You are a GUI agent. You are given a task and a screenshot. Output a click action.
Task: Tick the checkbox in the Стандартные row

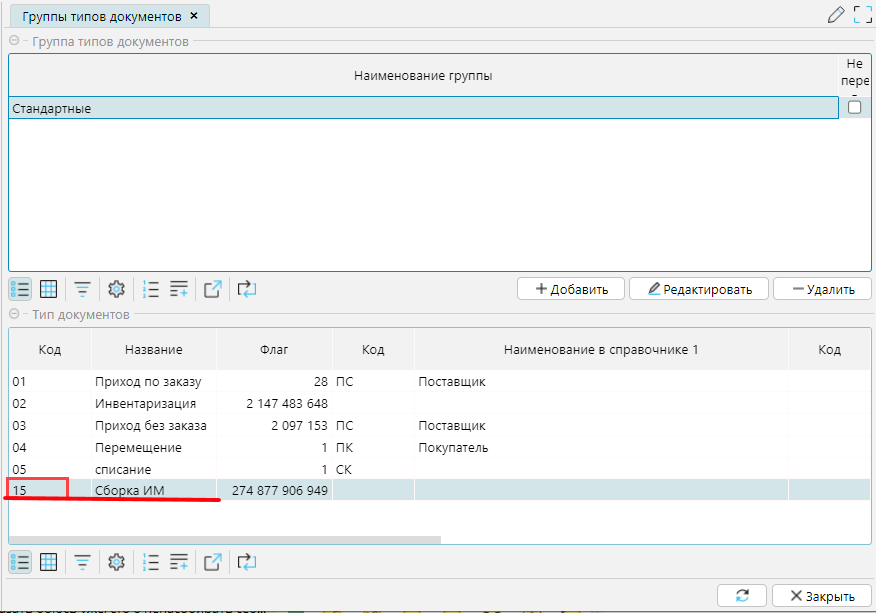point(854,108)
